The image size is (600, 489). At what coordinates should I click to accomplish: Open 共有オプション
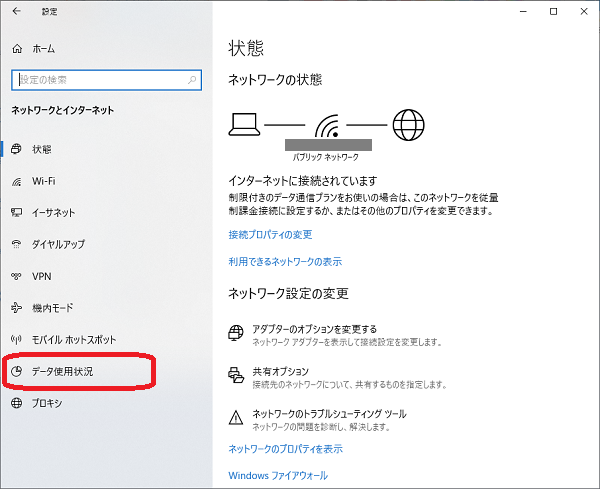[280, 372]
